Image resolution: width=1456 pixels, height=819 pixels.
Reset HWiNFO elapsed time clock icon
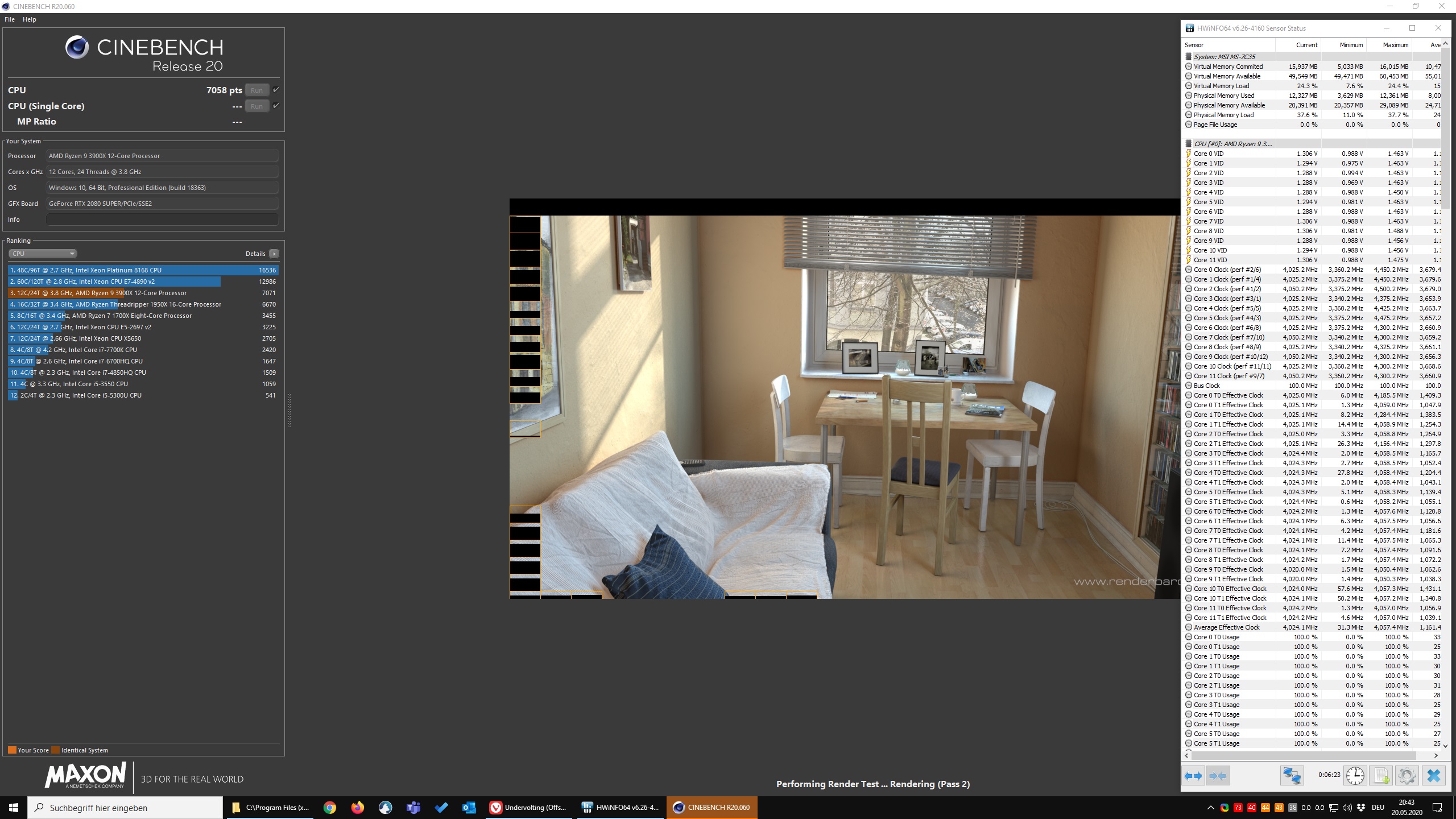1355,776
